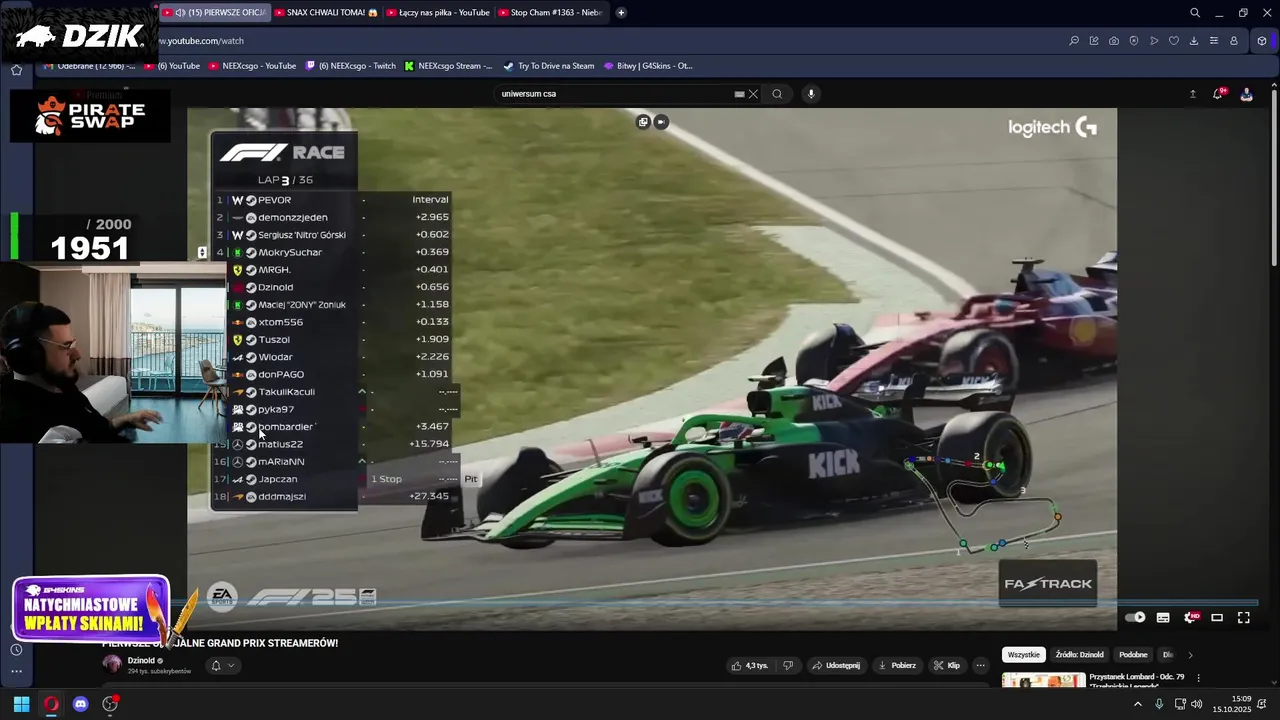The width and height of the screenshot is (1280, 720).
Task: Select the Wszystkie filter chip
Action: (1024, 655)
